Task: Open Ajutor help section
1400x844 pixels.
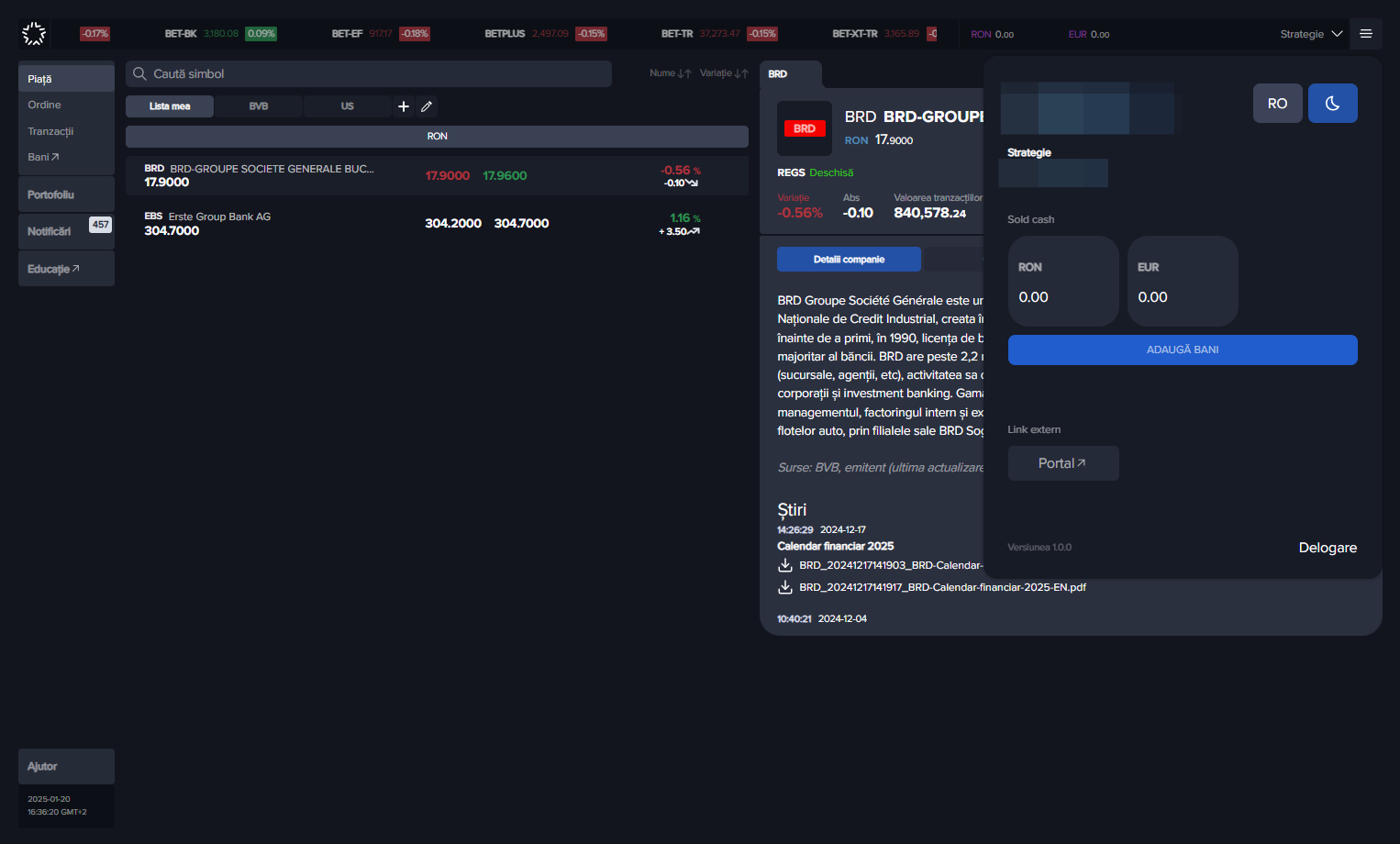Action: [x=66, y=766]
